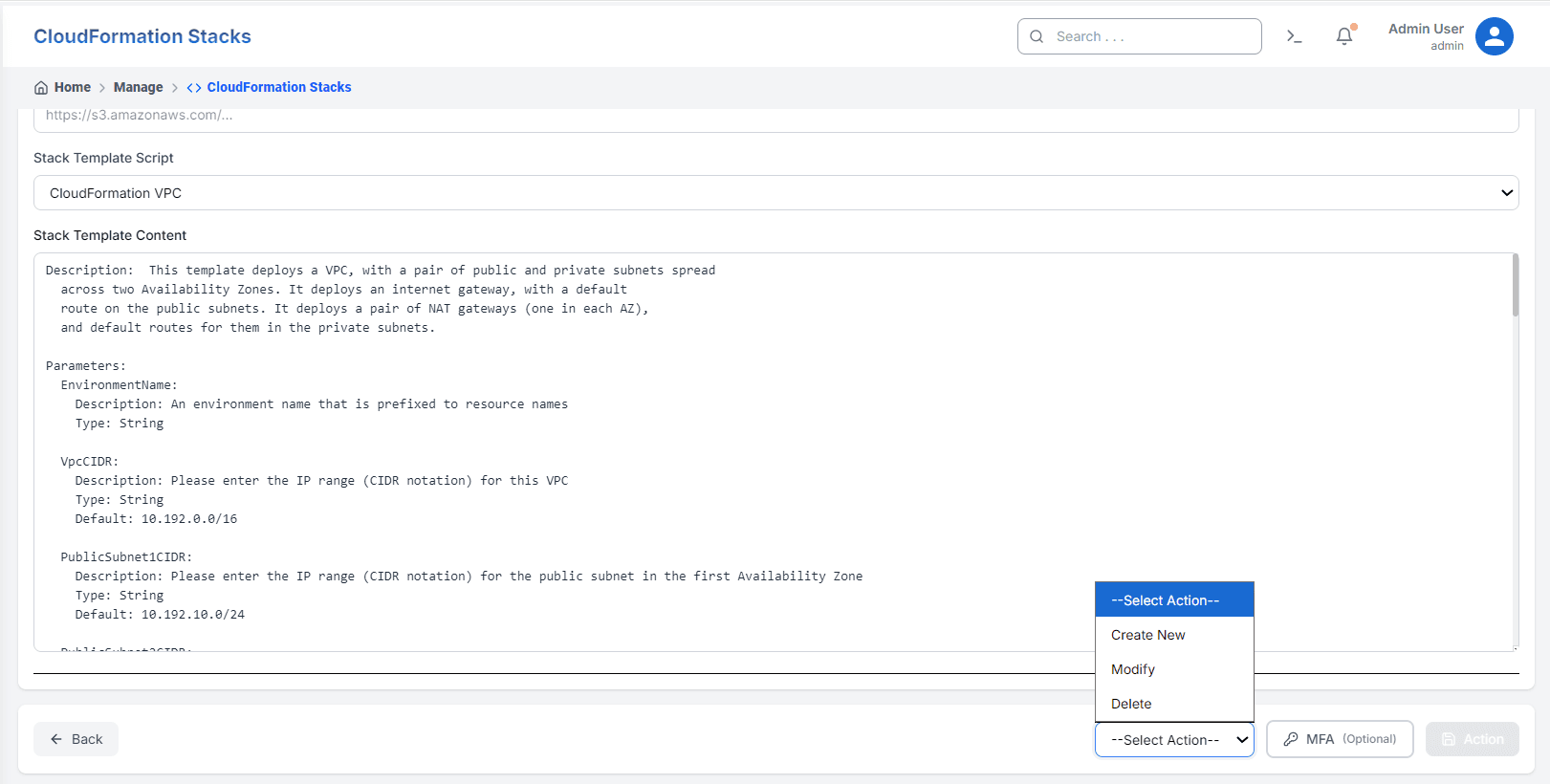Click the 'VpcCIDR:' line in the template
The image size is (1550, 784).
(90, 462)
